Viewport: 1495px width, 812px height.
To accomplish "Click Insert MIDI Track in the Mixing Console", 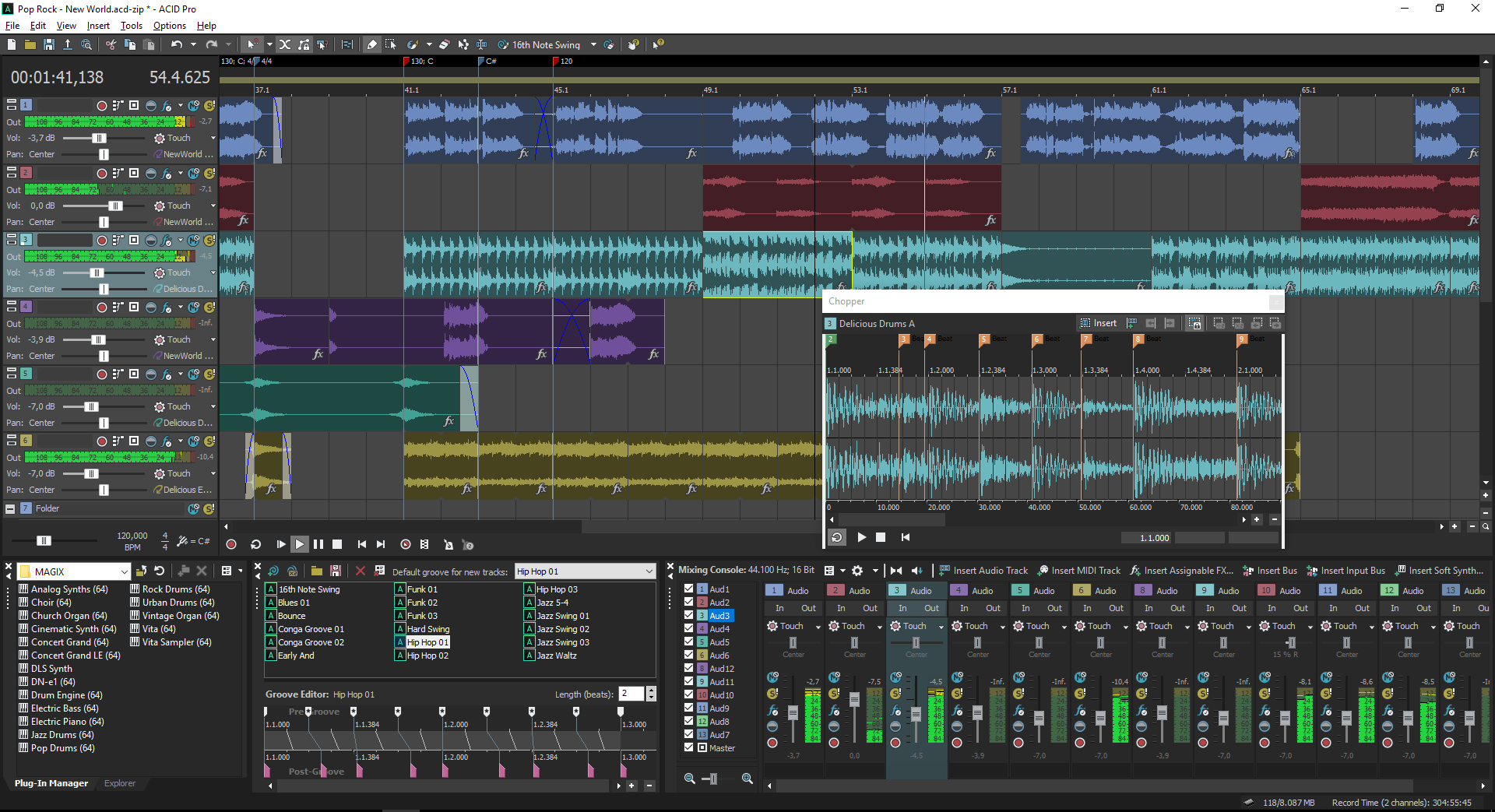I will point(1085,570).
